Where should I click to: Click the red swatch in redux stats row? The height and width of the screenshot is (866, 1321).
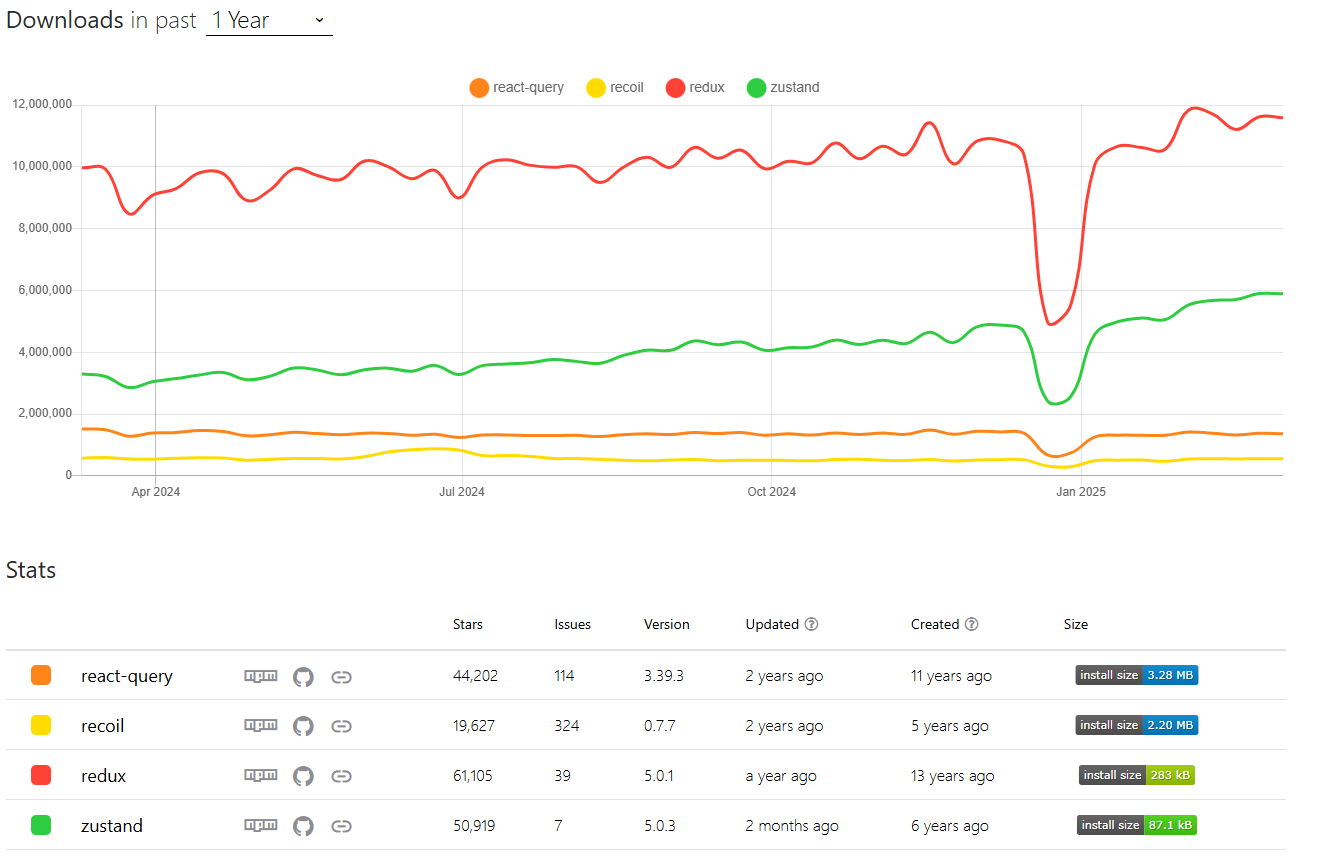tap(41, 776)
